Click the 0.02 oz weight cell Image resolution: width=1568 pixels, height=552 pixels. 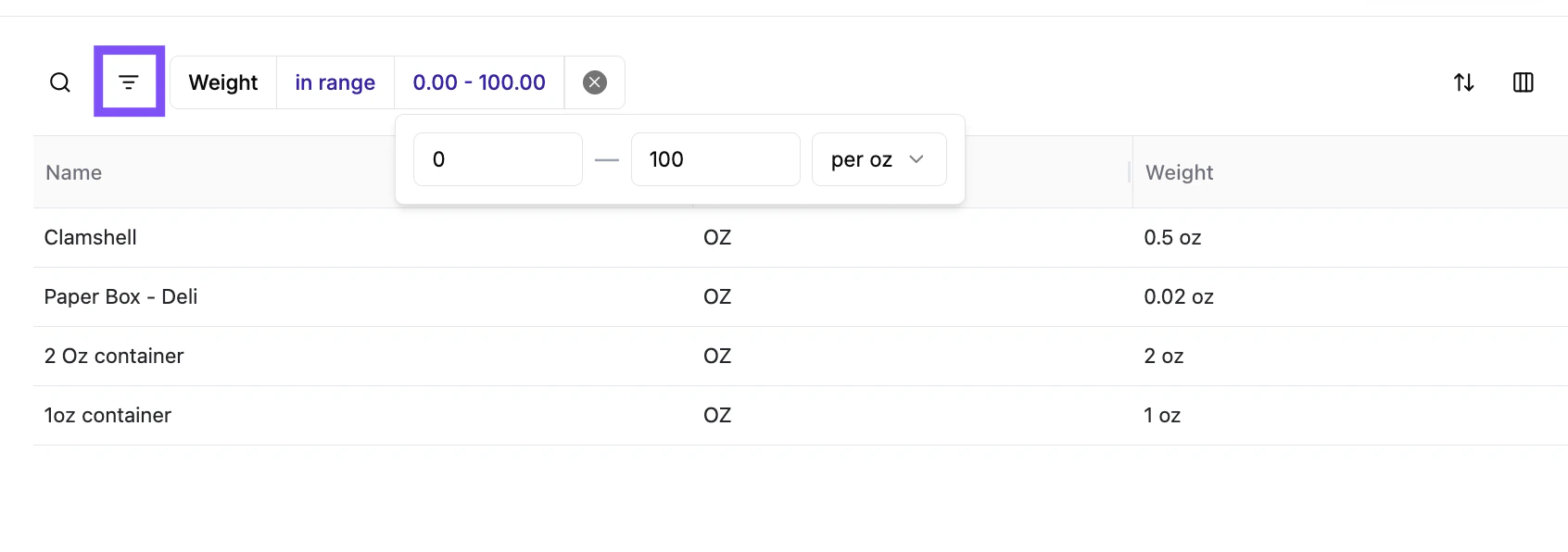(x=1179, y=296)
